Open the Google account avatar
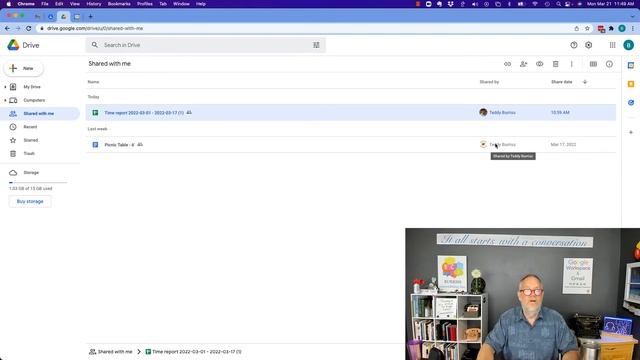The width and height of the screenshot is (640, 360). [x=629, y=45]
